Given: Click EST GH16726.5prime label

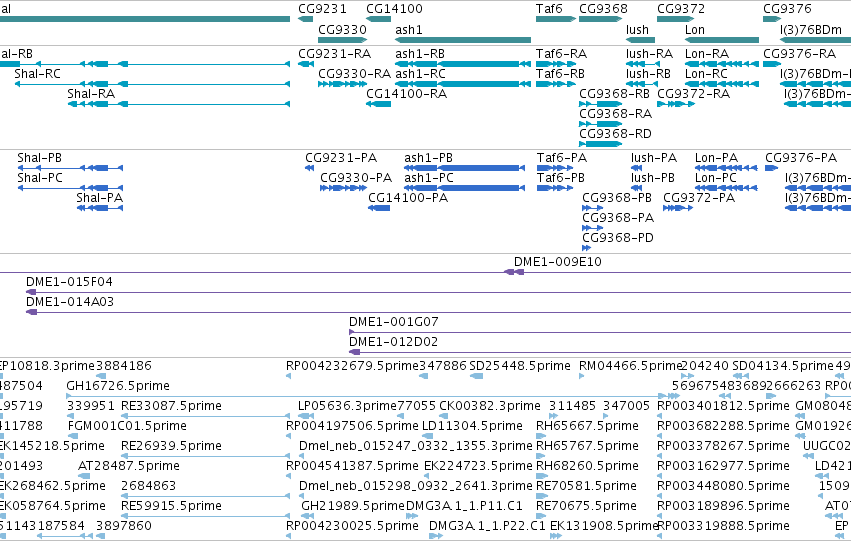Looking at the screenshot, I should pyautogui.click(x=118, y=386).
